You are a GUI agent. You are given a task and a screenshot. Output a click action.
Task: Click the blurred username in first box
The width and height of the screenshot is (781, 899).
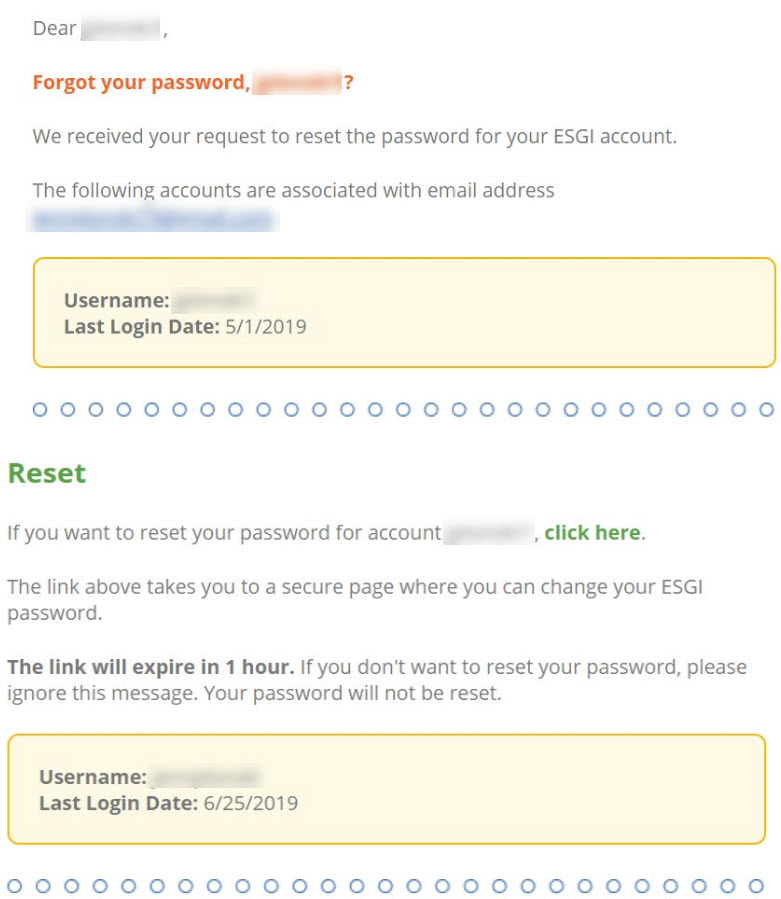(x=215, y=300)
